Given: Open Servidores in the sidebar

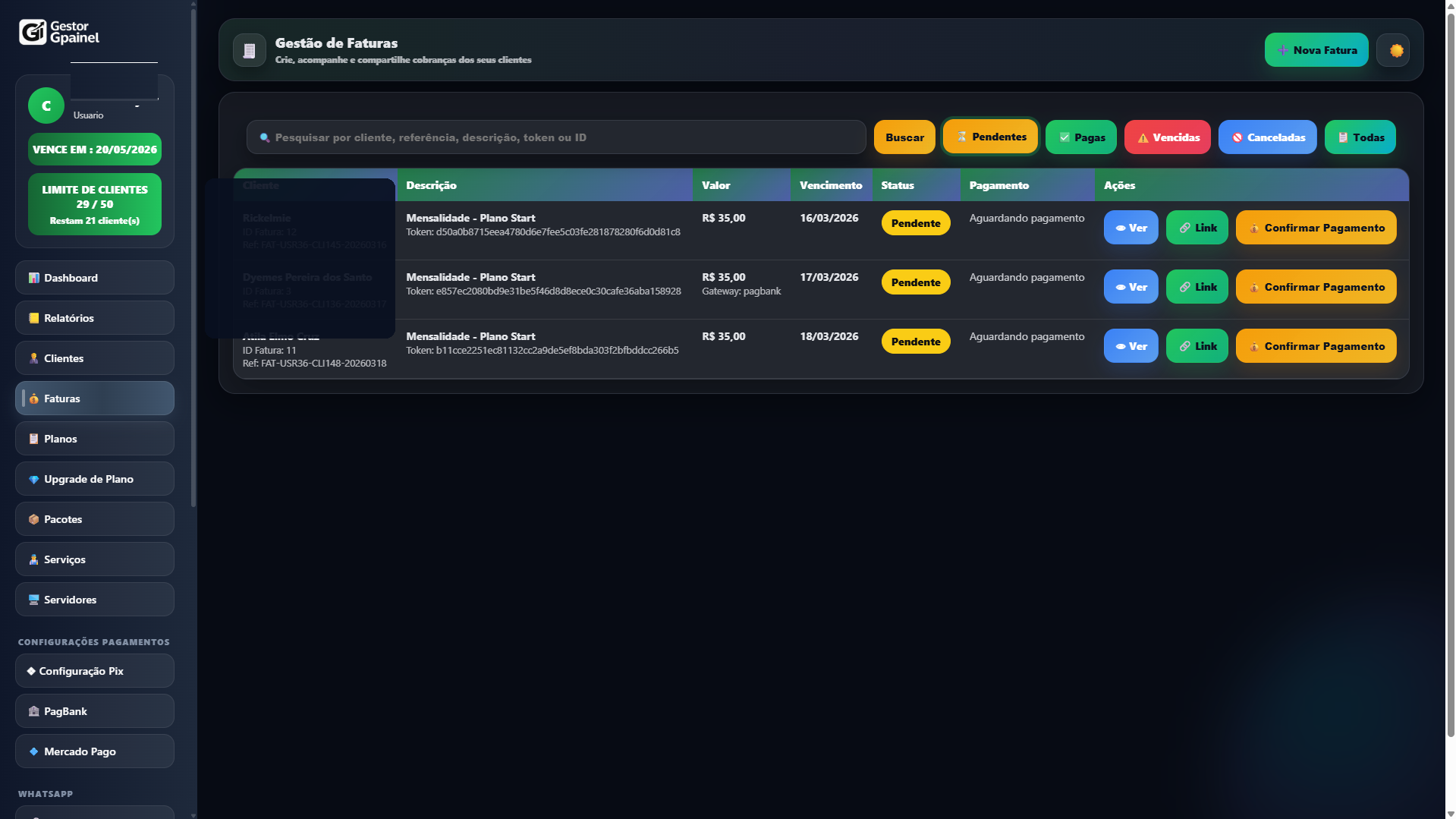Looking at the screenshot, I should [x=94, y=600].
